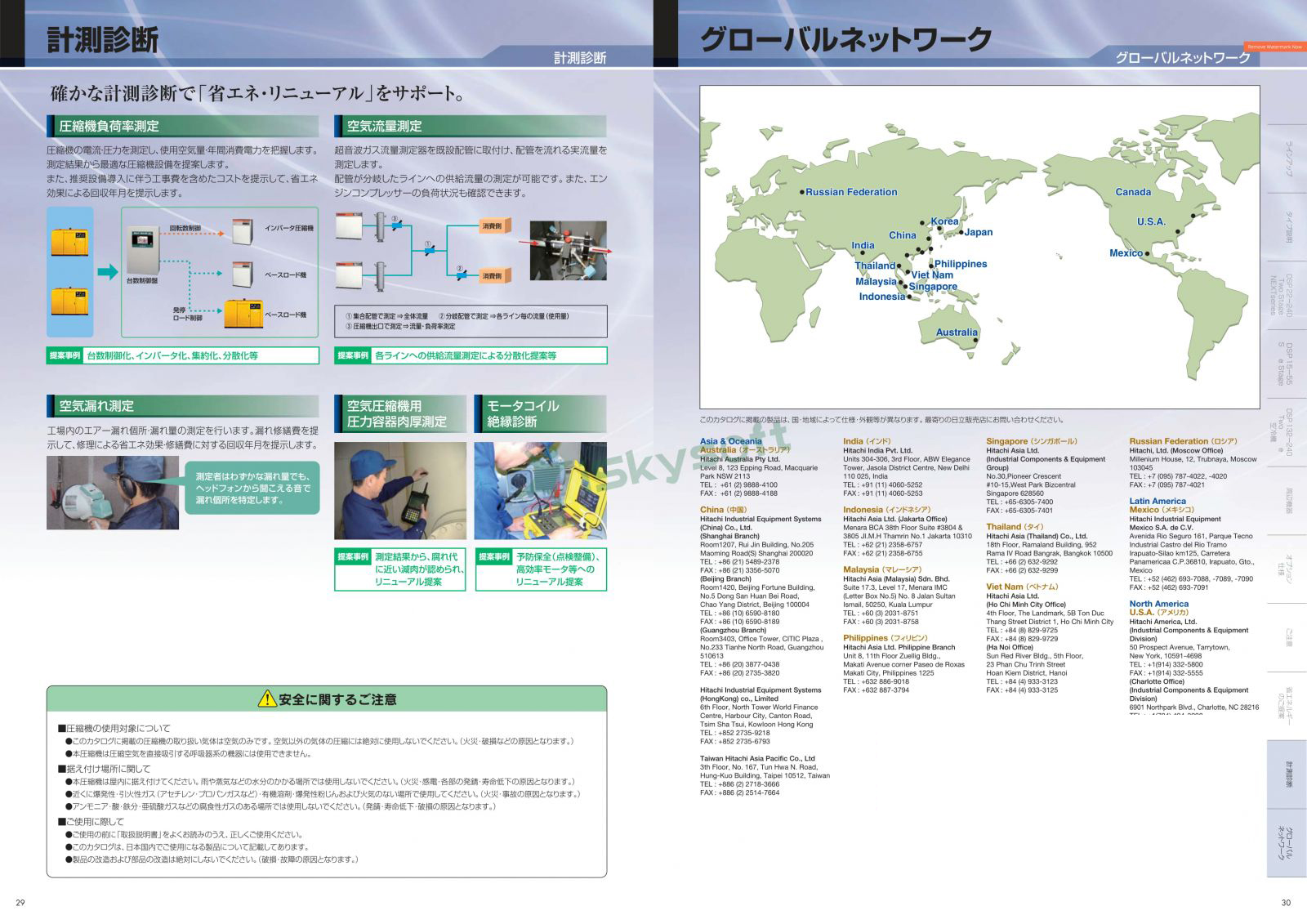Click the air leak measurement photo

113,493
